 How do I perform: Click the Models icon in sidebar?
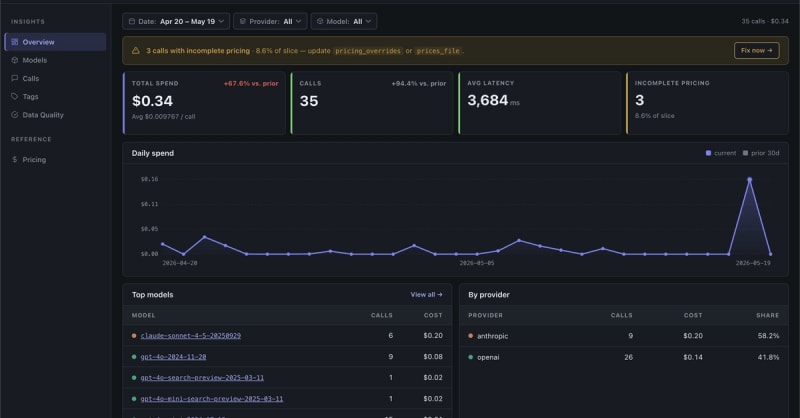pos(15,60)
